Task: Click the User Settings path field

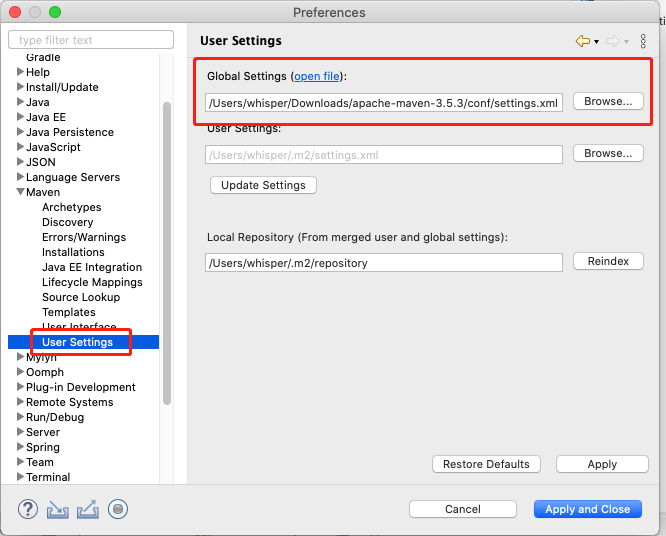Action: coord(384,155)
